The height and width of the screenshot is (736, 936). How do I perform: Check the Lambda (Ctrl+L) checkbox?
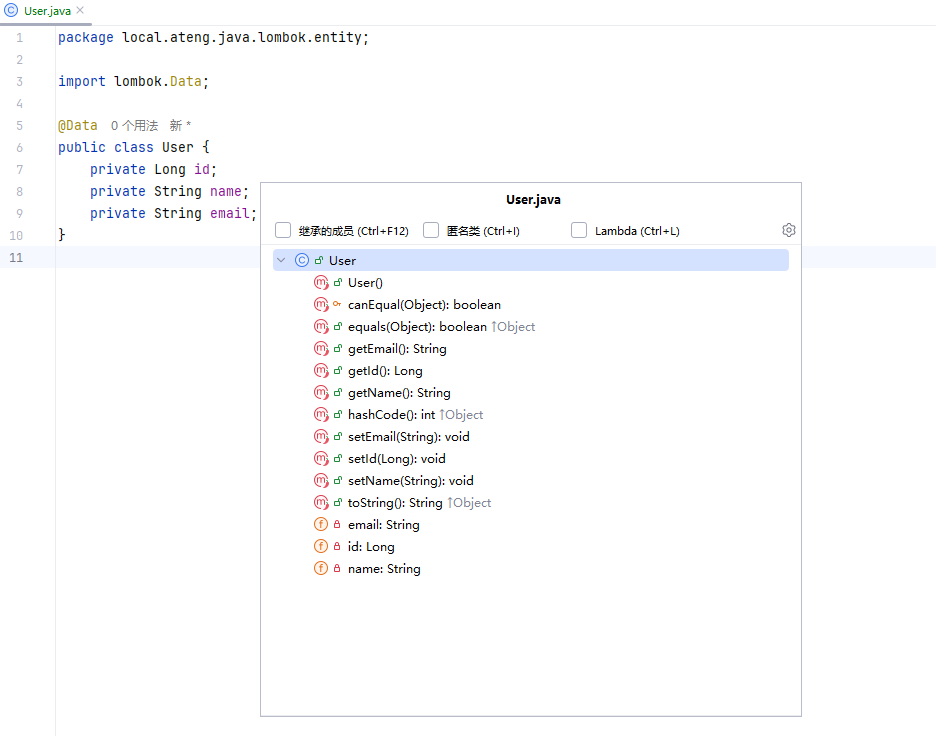click(579, 231)
